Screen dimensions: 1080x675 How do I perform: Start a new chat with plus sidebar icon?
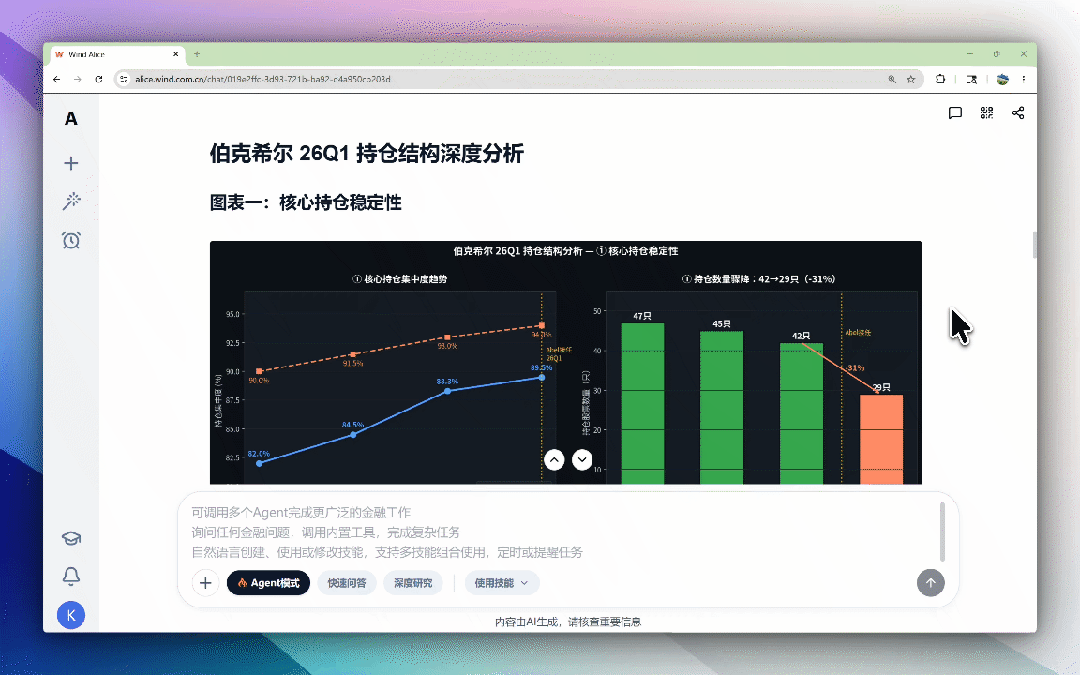71,163
